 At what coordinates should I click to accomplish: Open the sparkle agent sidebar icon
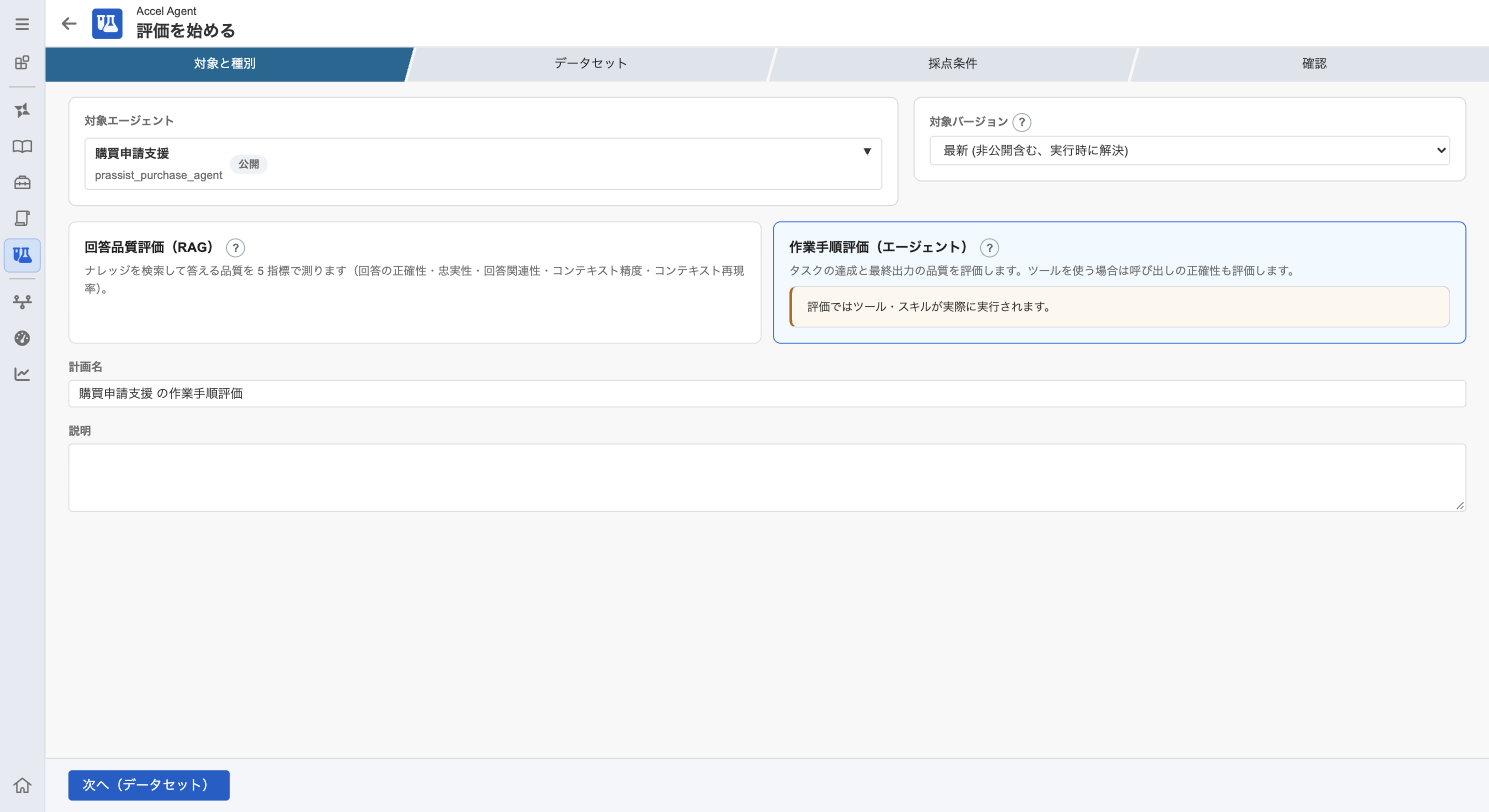[22, 110]
